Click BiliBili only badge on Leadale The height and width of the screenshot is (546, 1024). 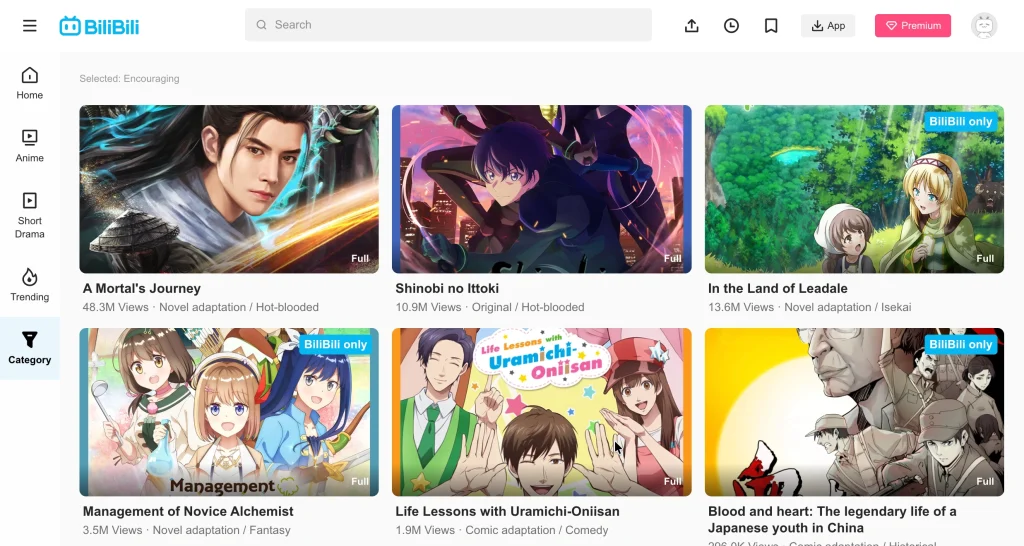(961, 121)
